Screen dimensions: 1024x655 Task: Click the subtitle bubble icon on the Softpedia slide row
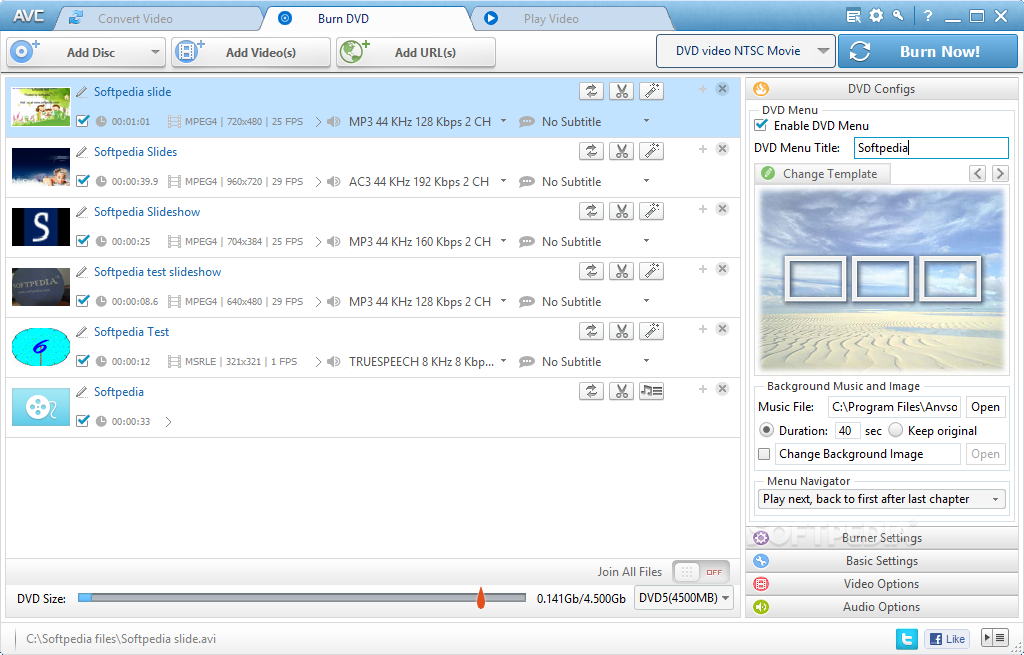pos(526,121)
